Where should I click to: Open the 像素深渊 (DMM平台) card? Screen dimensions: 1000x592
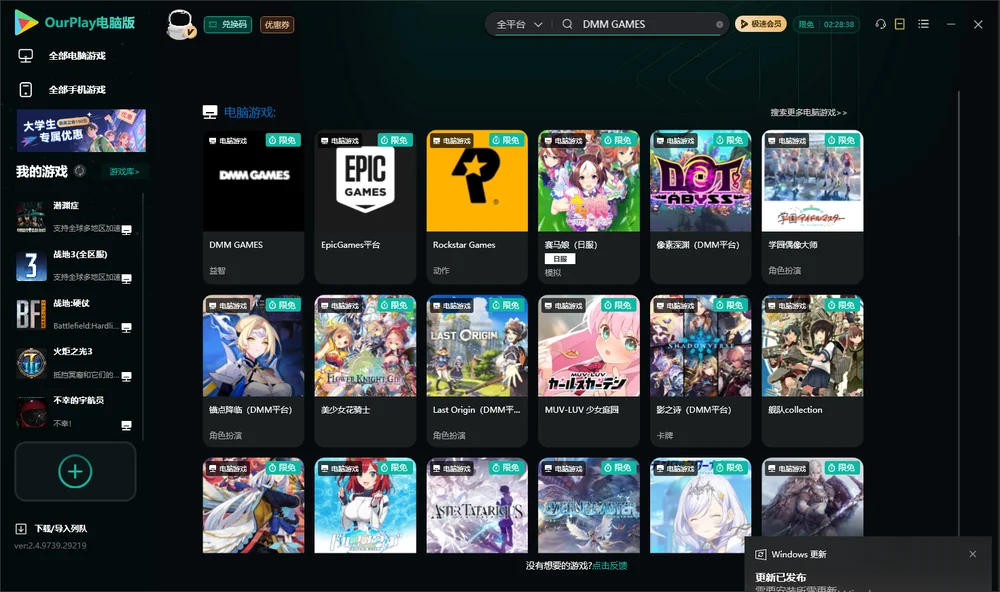pyautogui.click(x=700, y=207)
